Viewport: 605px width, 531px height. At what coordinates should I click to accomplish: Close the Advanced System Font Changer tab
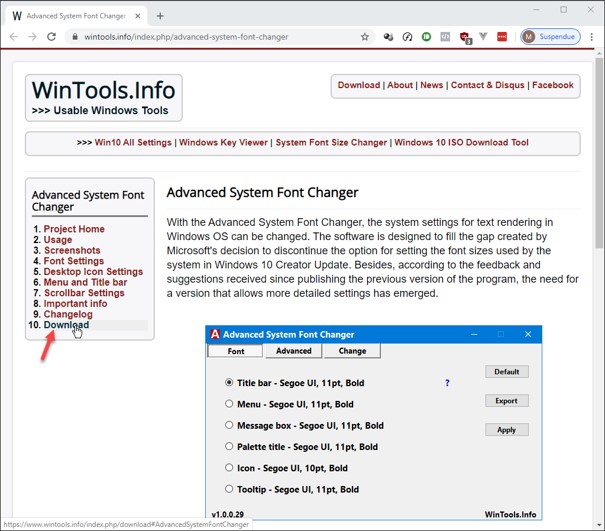coord(141,16)
